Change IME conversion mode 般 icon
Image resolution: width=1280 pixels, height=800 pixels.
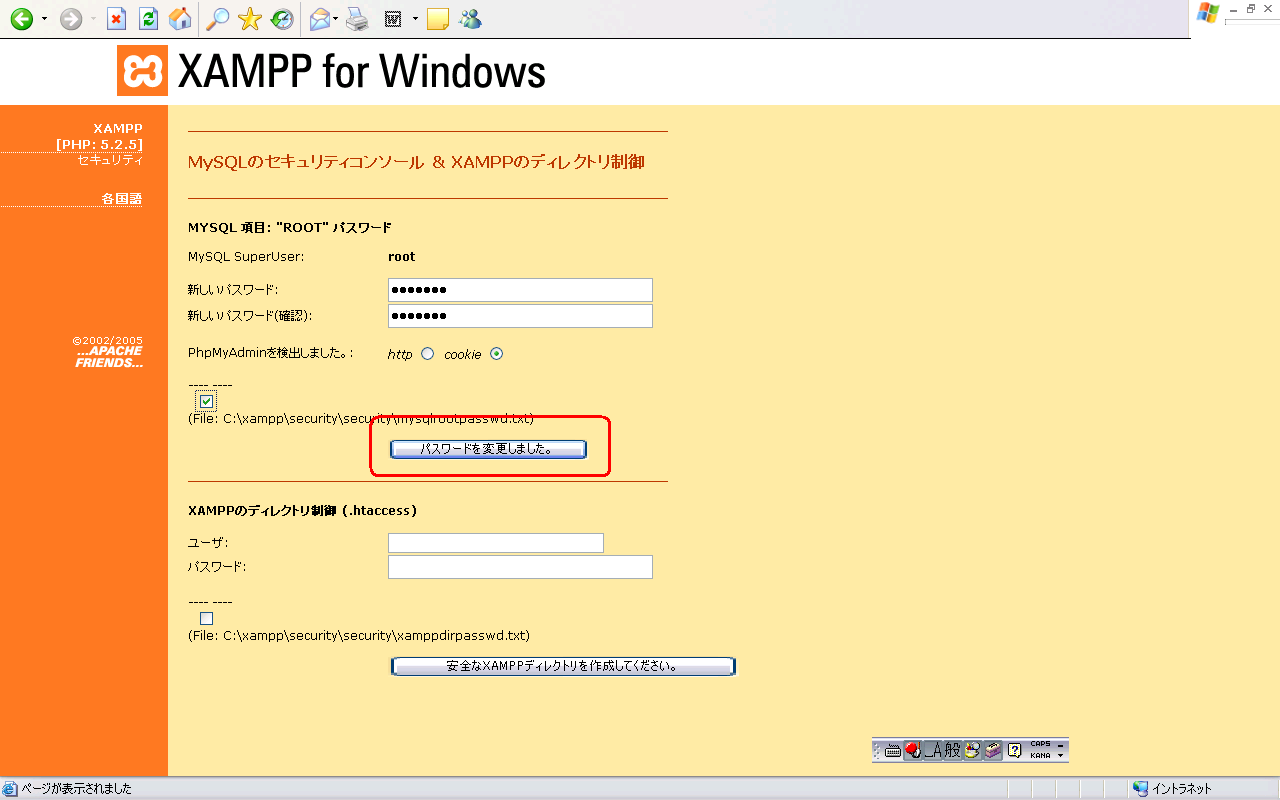tap(952, 750)
